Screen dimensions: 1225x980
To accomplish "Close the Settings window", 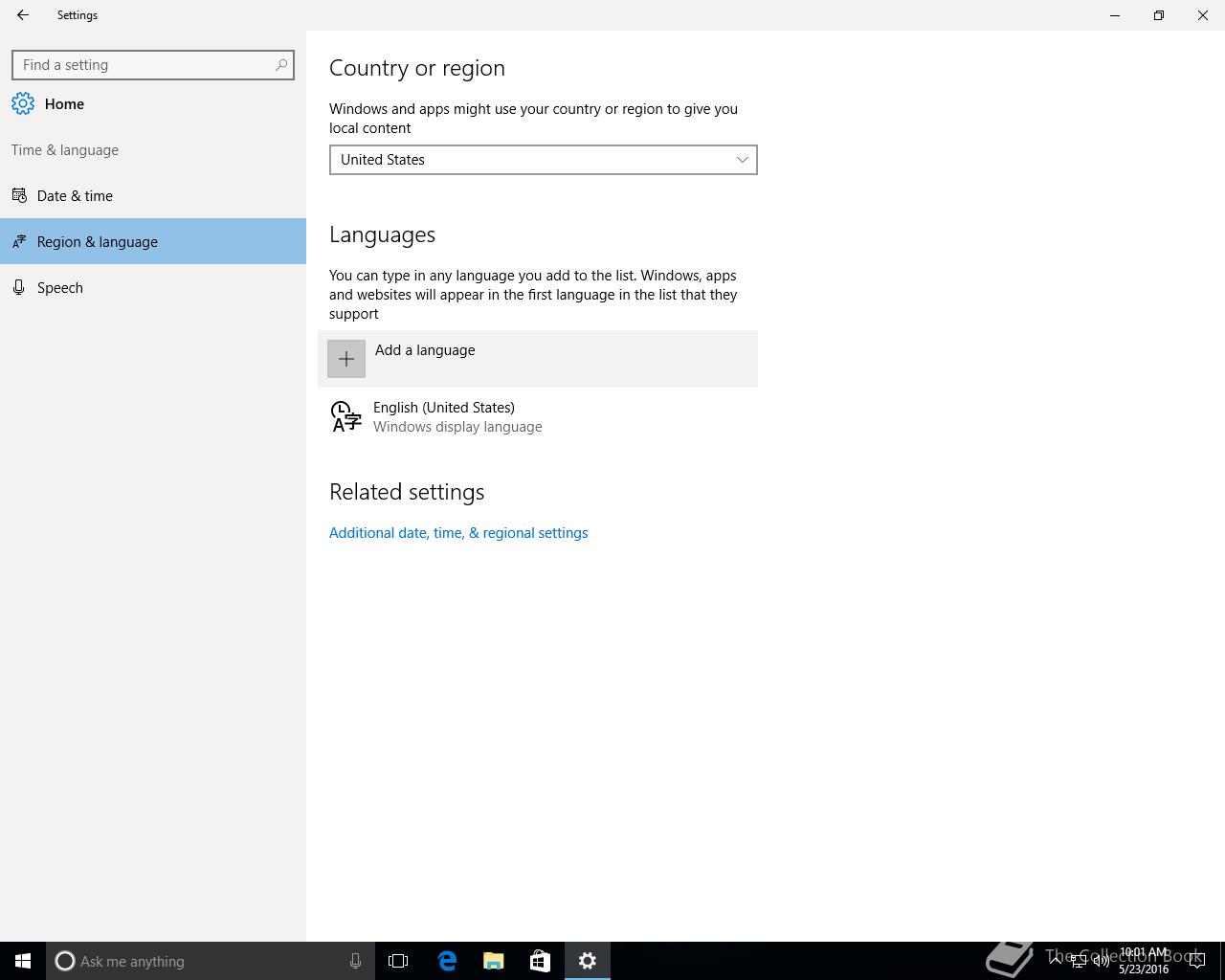I will point(1203,15).
